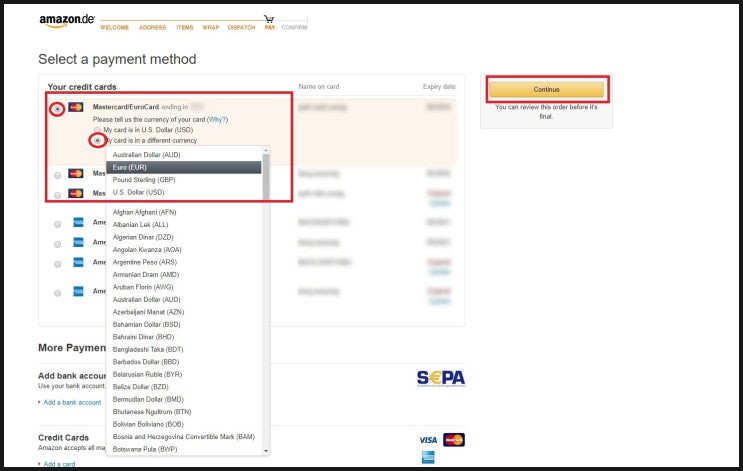The width and height of the screenshot is (743, 471).
Task: Choose 'My card is in U.S. Dollar (USD)' radio
Action: coord(97,130)
